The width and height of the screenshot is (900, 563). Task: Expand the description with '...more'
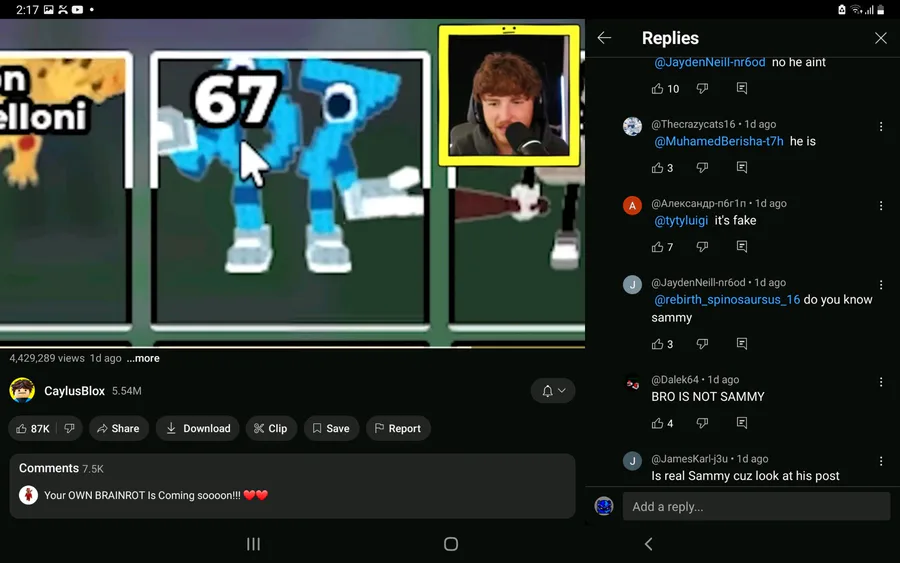click(x=143, y=358)
